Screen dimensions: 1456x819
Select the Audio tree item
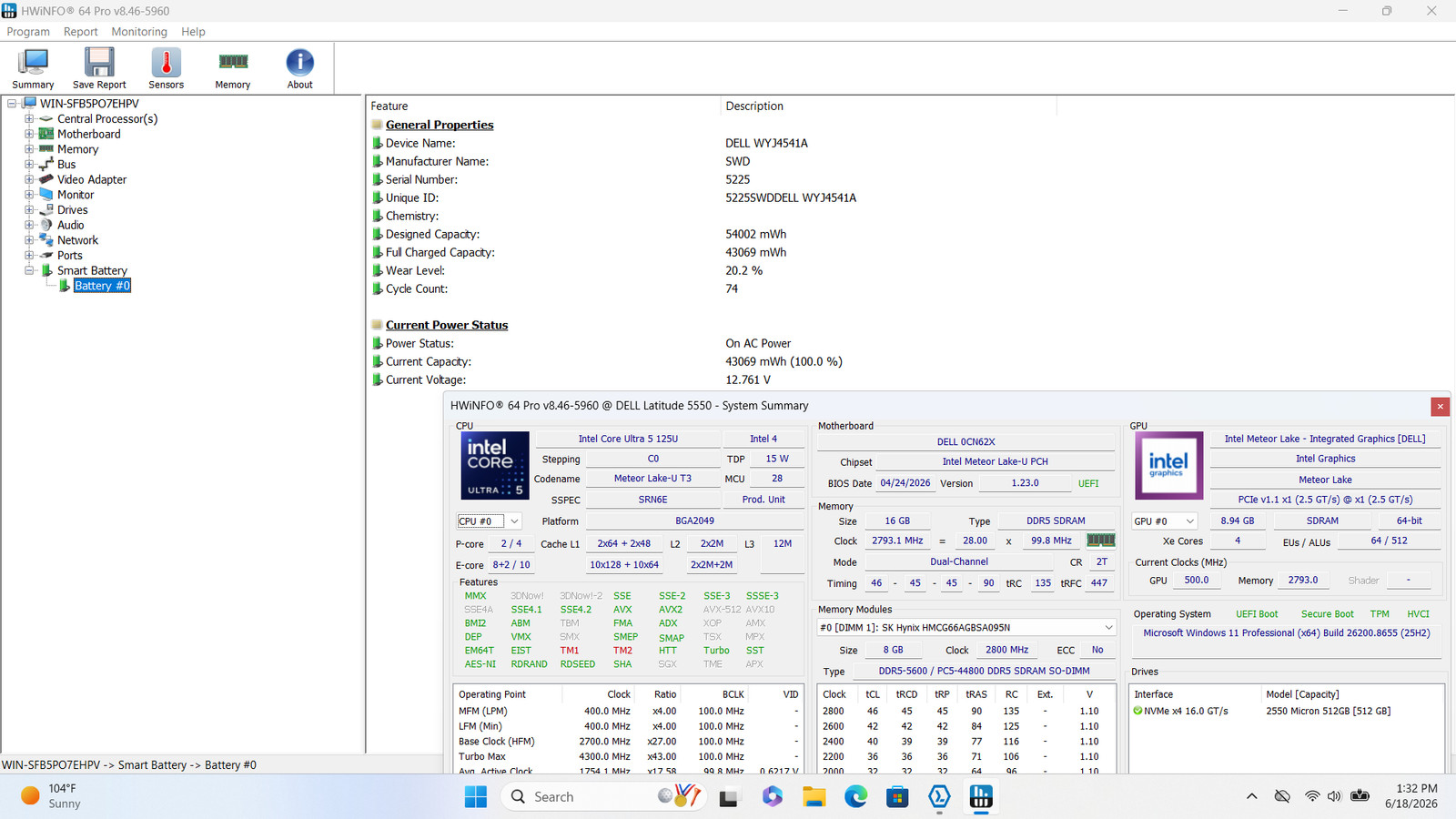click(x=71, y=226)
